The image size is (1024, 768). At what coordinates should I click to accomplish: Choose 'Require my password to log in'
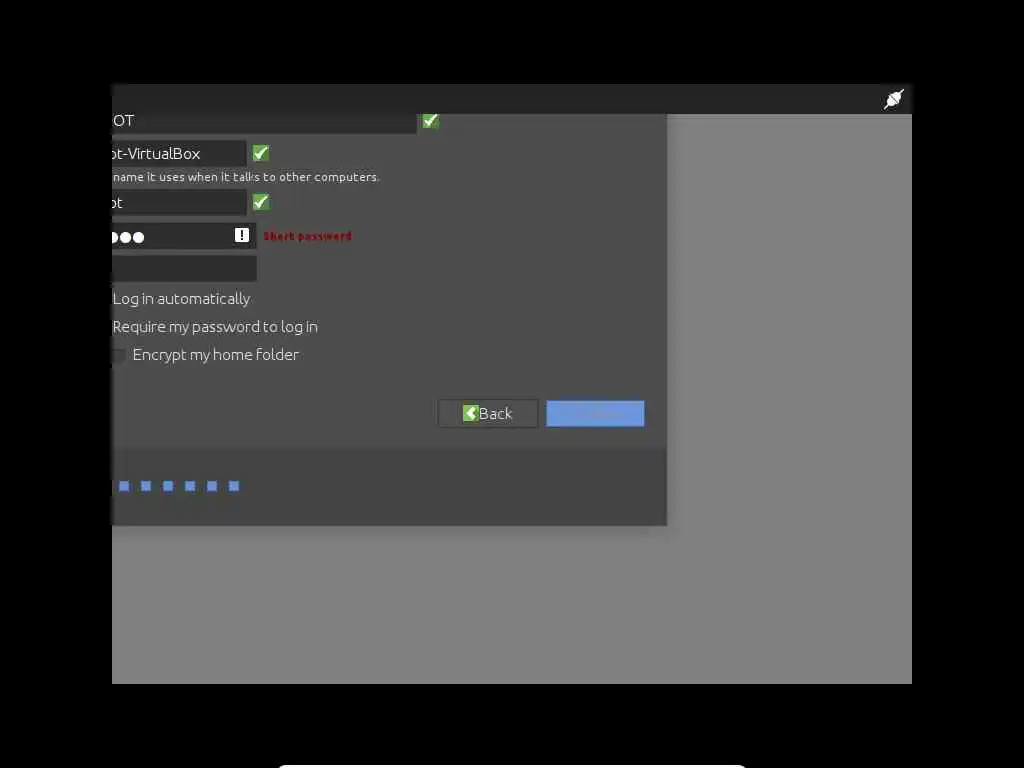pos(215,327)
